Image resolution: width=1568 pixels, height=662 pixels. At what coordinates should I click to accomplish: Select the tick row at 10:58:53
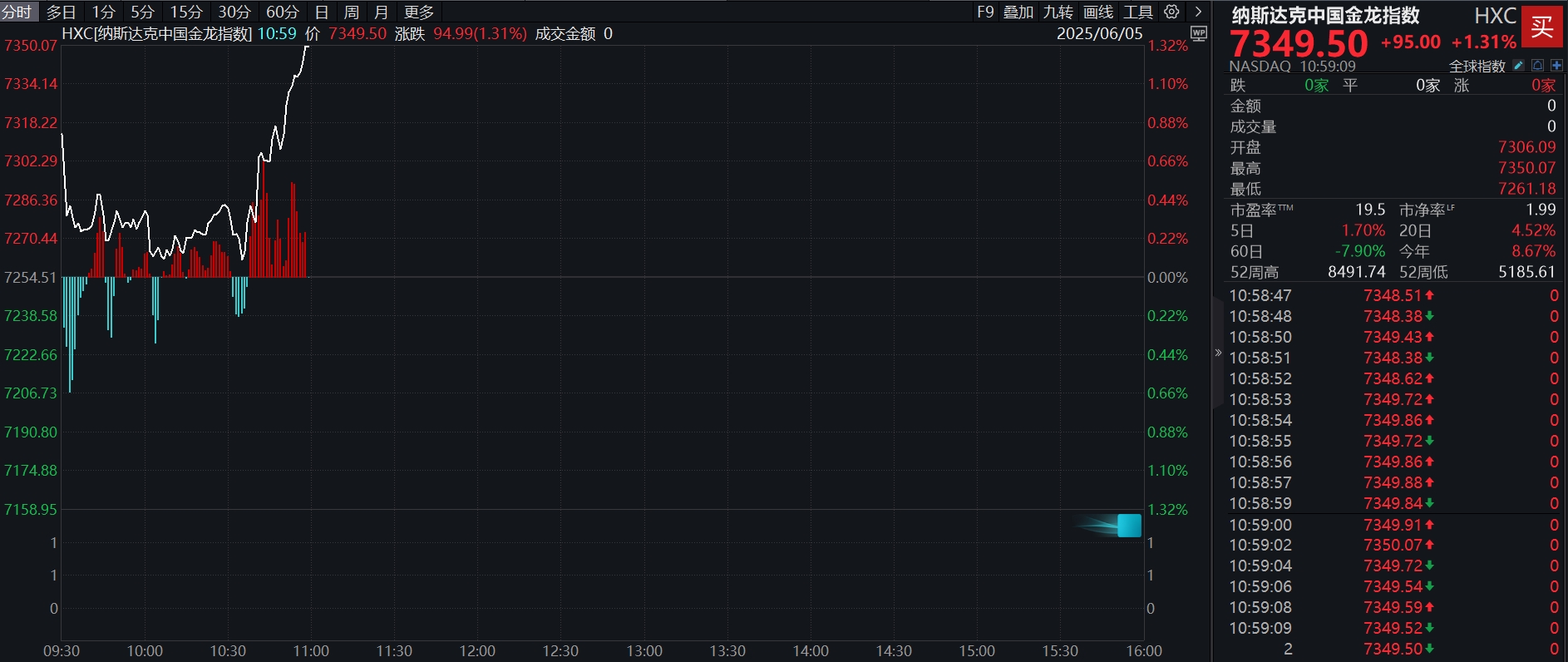pos(1393,399)
